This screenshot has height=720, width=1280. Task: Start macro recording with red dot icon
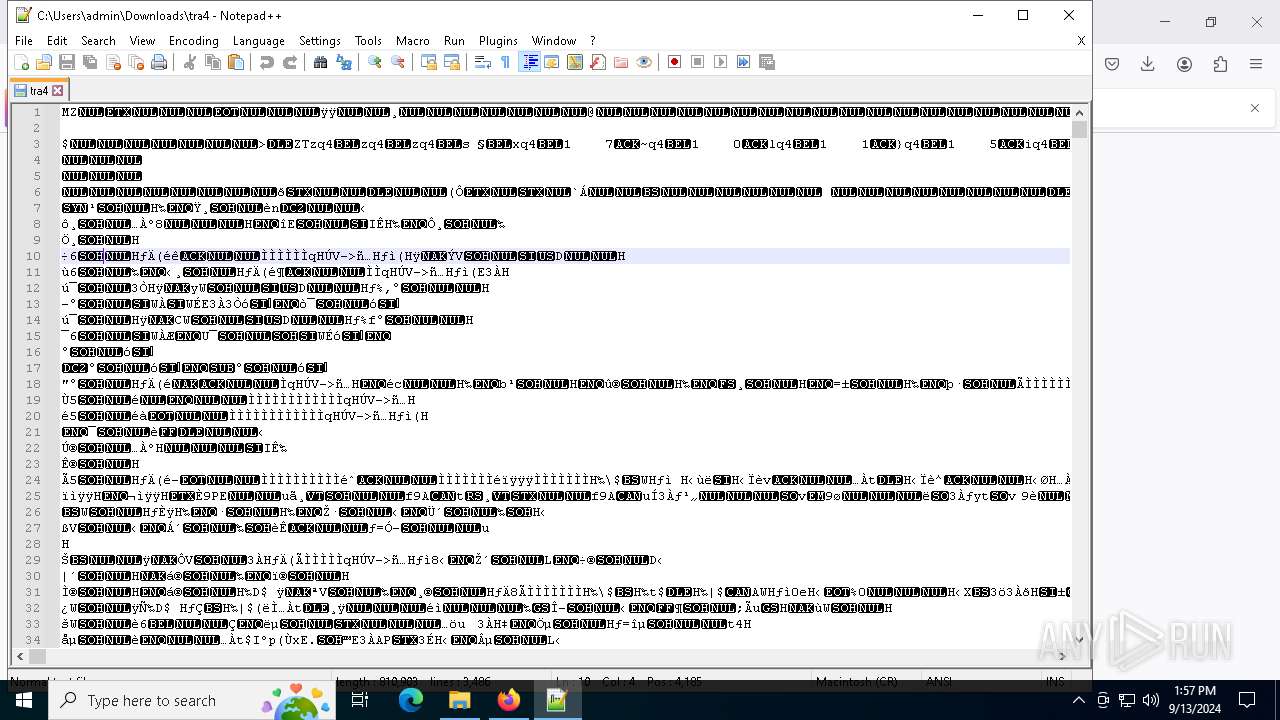click(x=675, y=62)
